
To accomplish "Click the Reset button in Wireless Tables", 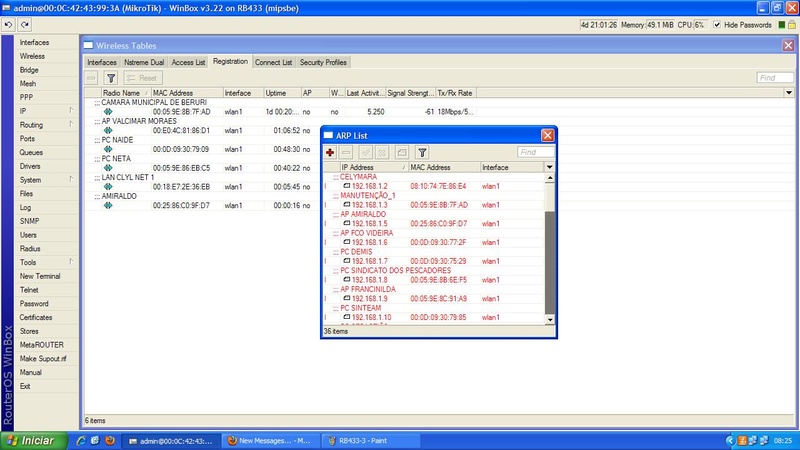I will [142, 78].
